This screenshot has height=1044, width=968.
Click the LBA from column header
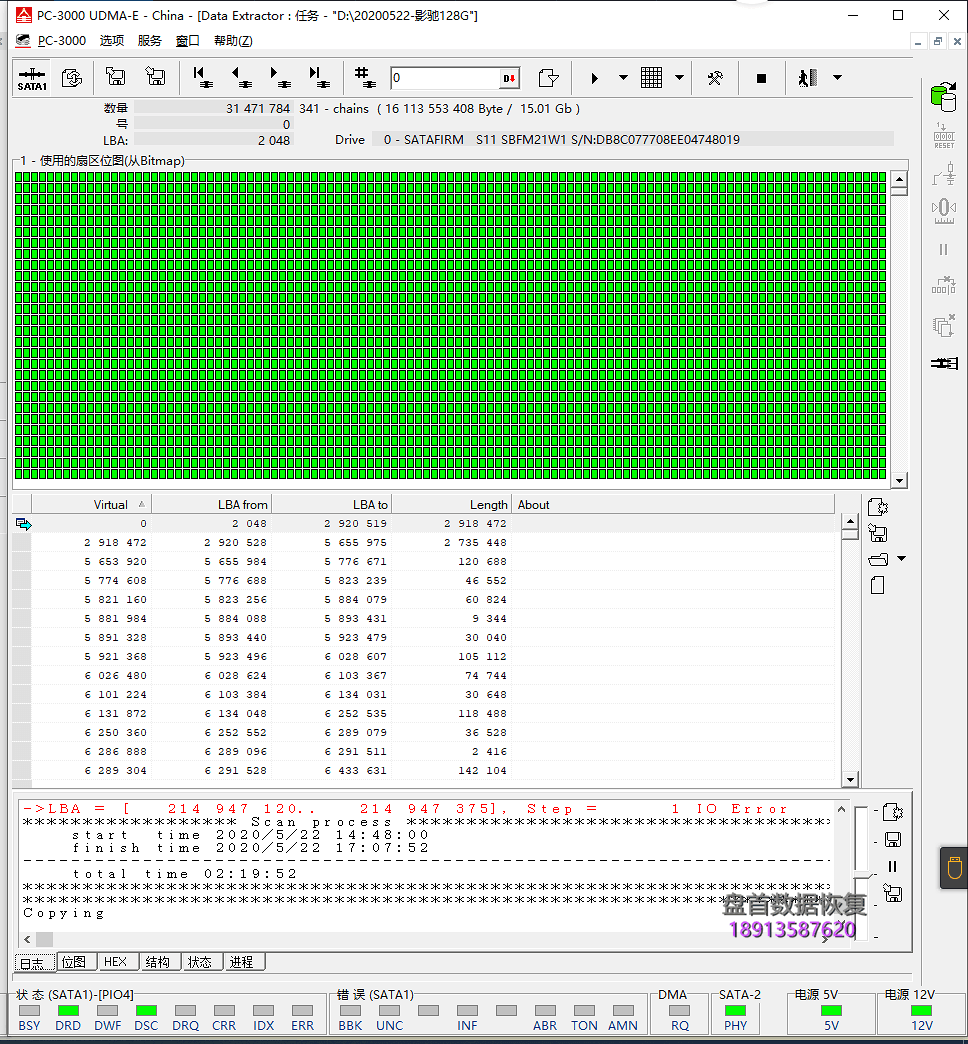[x=212, y=505]
